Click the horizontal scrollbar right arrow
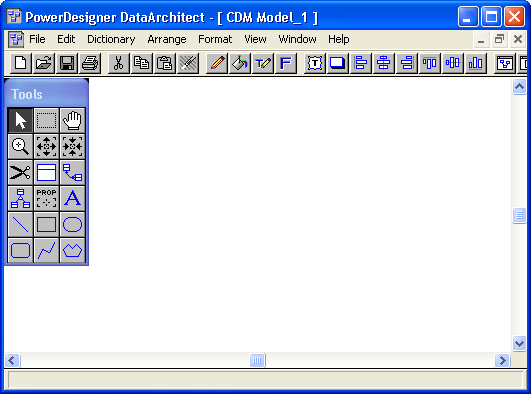531x394 pixels. point(502,360)
